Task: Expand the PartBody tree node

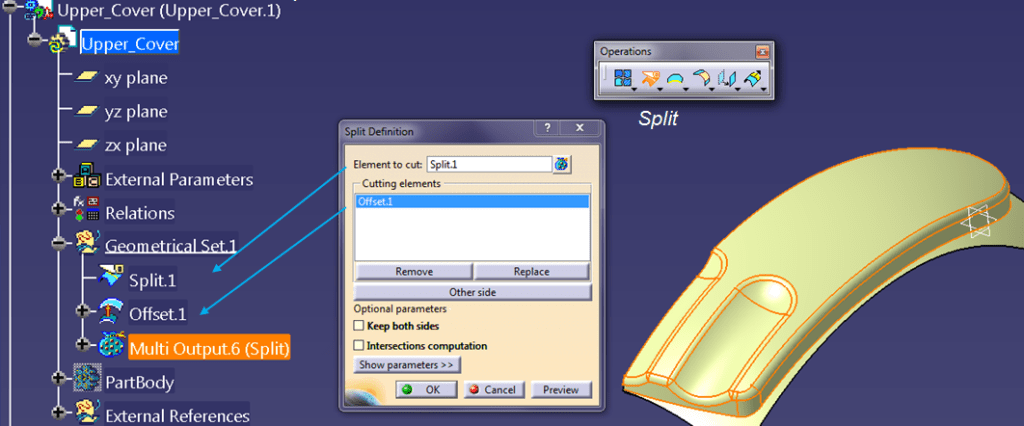Action: pos(60,380)
